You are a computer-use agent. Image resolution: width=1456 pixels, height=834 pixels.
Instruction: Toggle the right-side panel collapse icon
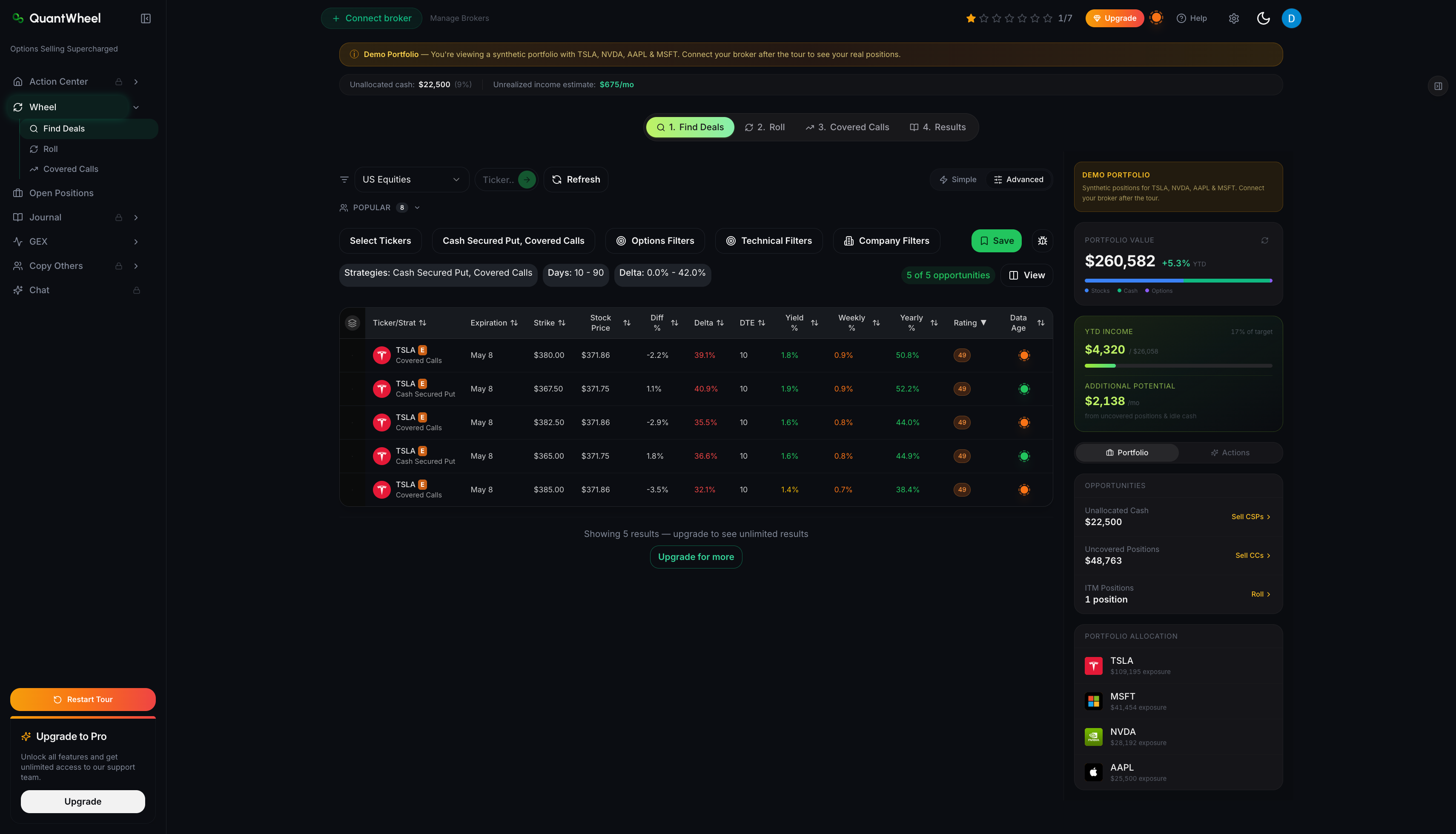[x=1438, y=86]
